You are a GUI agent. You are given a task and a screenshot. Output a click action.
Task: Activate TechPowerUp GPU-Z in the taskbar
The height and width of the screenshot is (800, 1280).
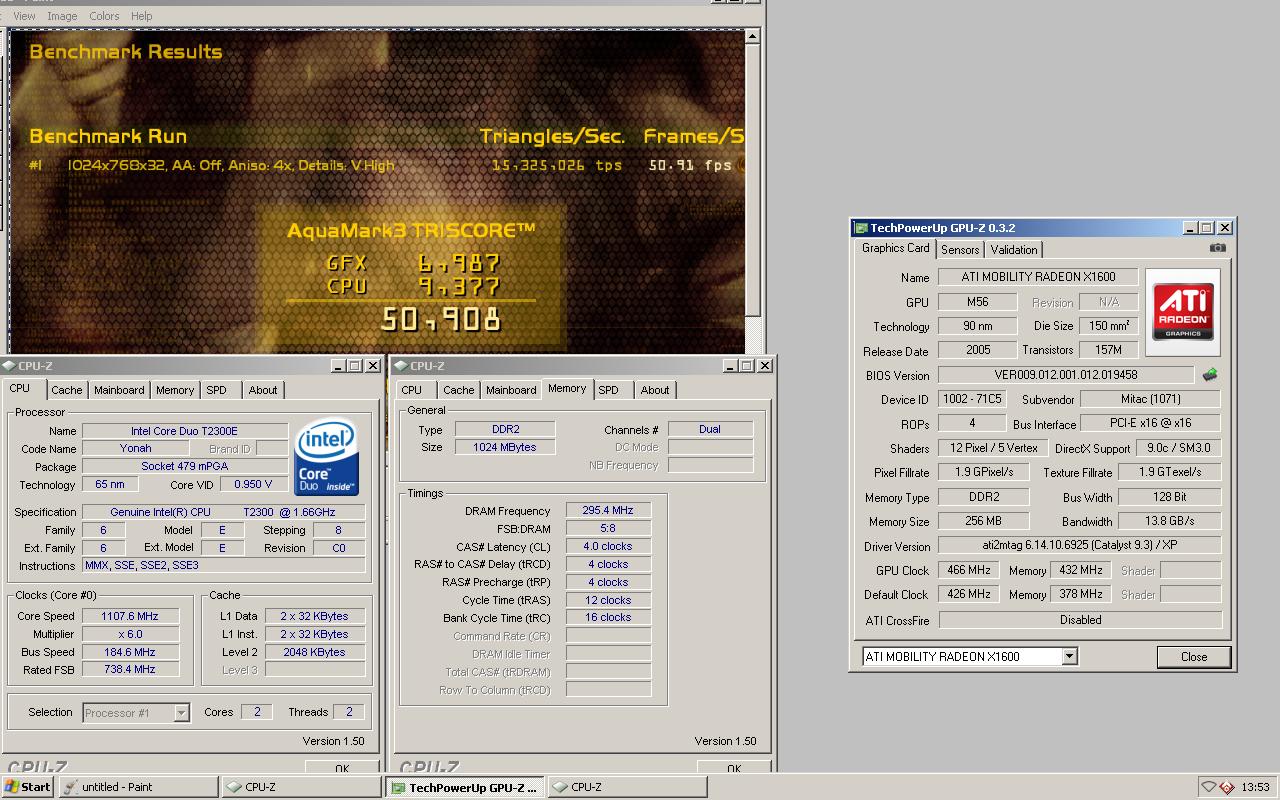(x=465, y=787)
